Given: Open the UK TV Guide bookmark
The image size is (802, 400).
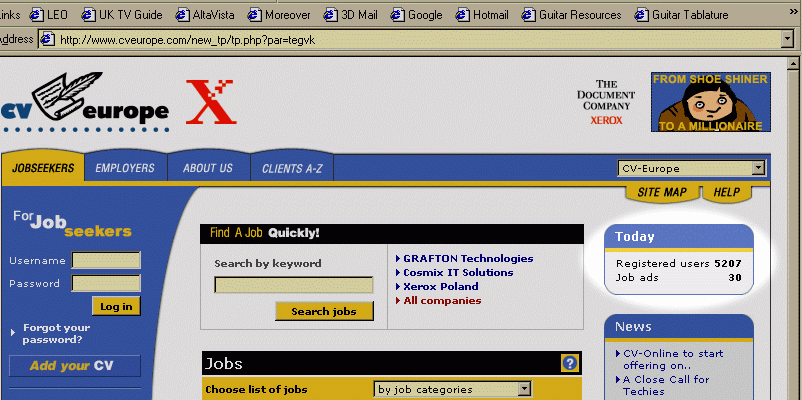Looking at the screenshot, I should click(122, 15).
